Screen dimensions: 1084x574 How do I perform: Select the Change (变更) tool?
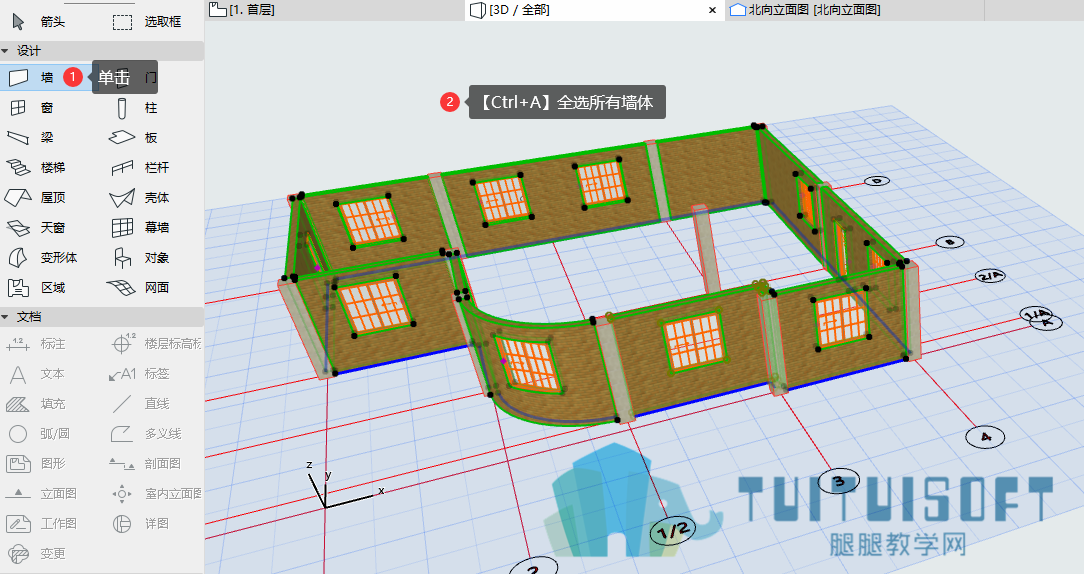pos(36,554)
